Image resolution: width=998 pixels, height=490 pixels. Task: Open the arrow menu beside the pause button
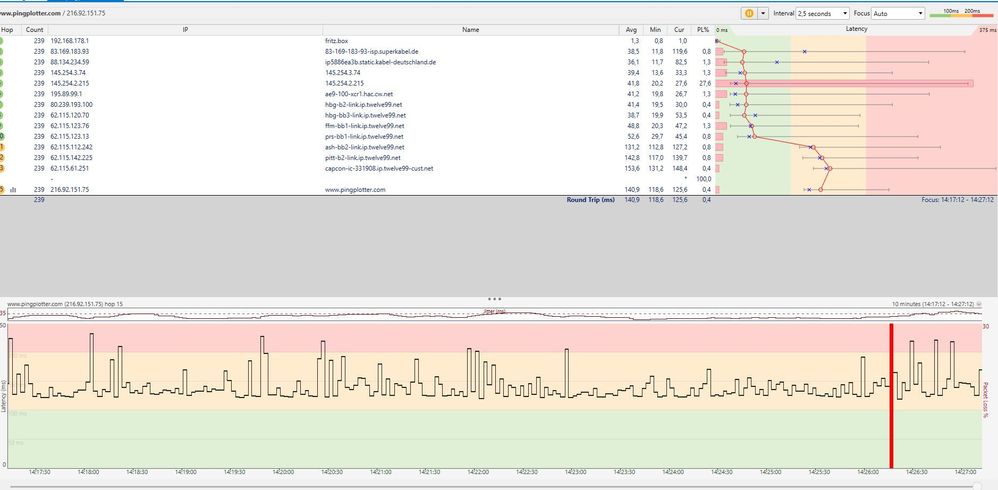(763, 13)
